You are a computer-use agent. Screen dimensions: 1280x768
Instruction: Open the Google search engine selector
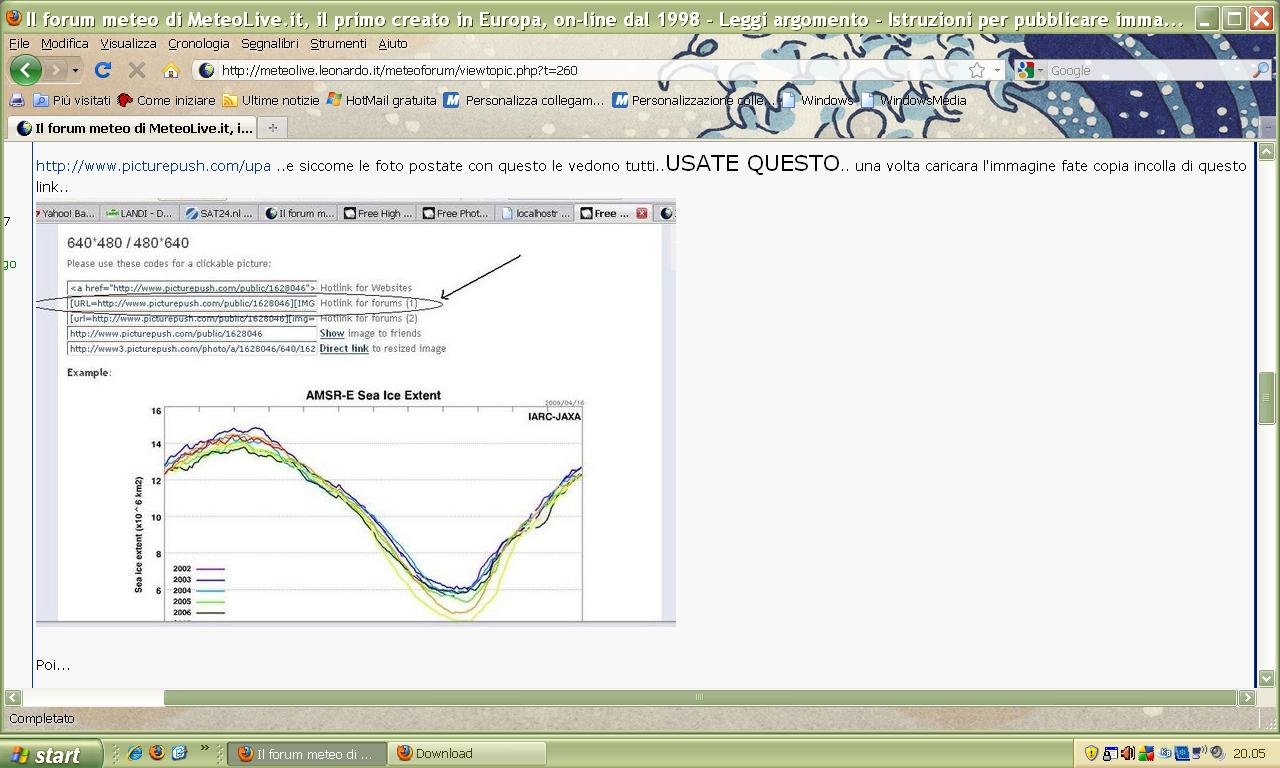[1029, 70]
